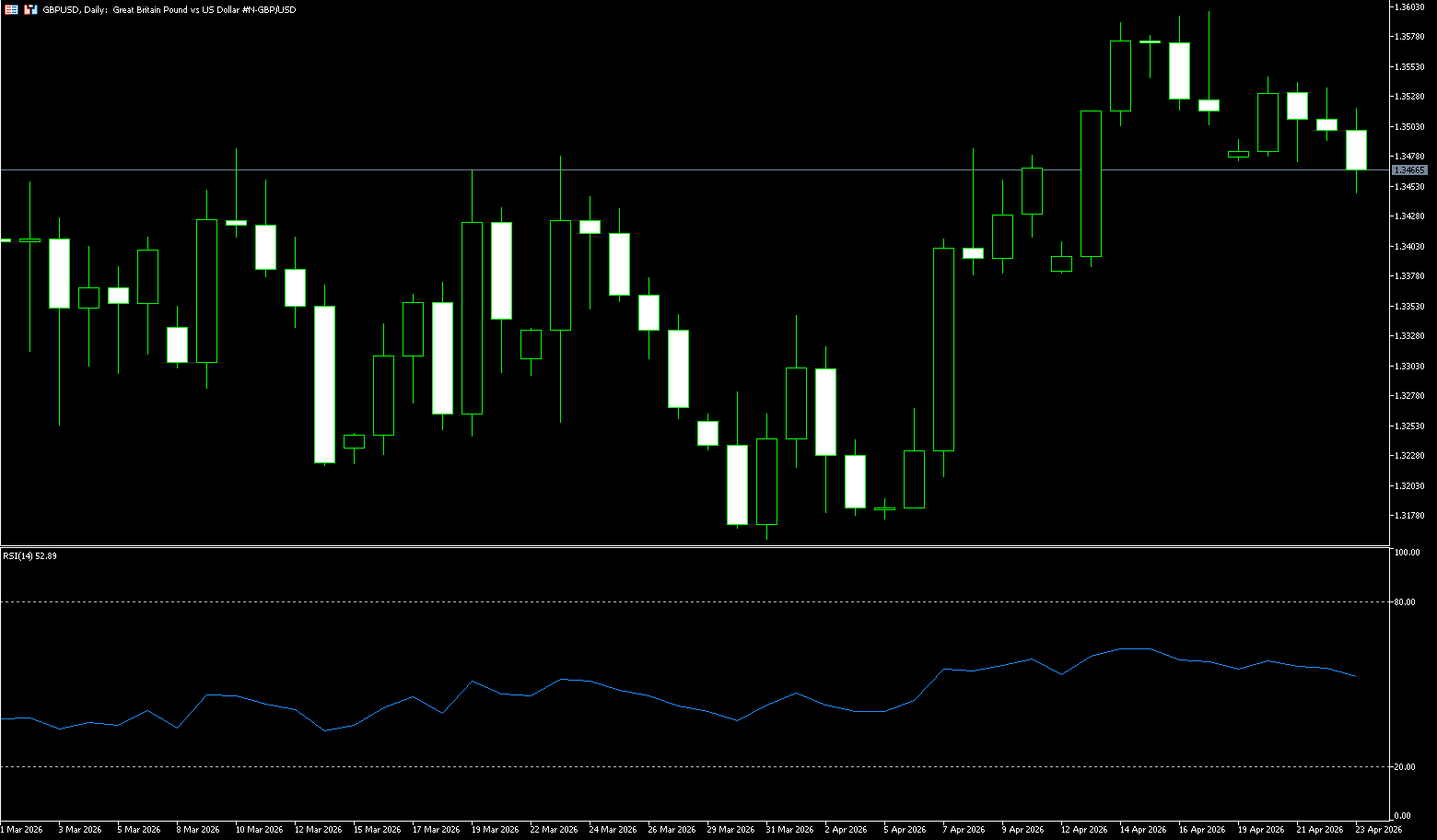Open the Depth of Market icon
This screenshot has width=1437, height=840.
(x=30, y=9)
